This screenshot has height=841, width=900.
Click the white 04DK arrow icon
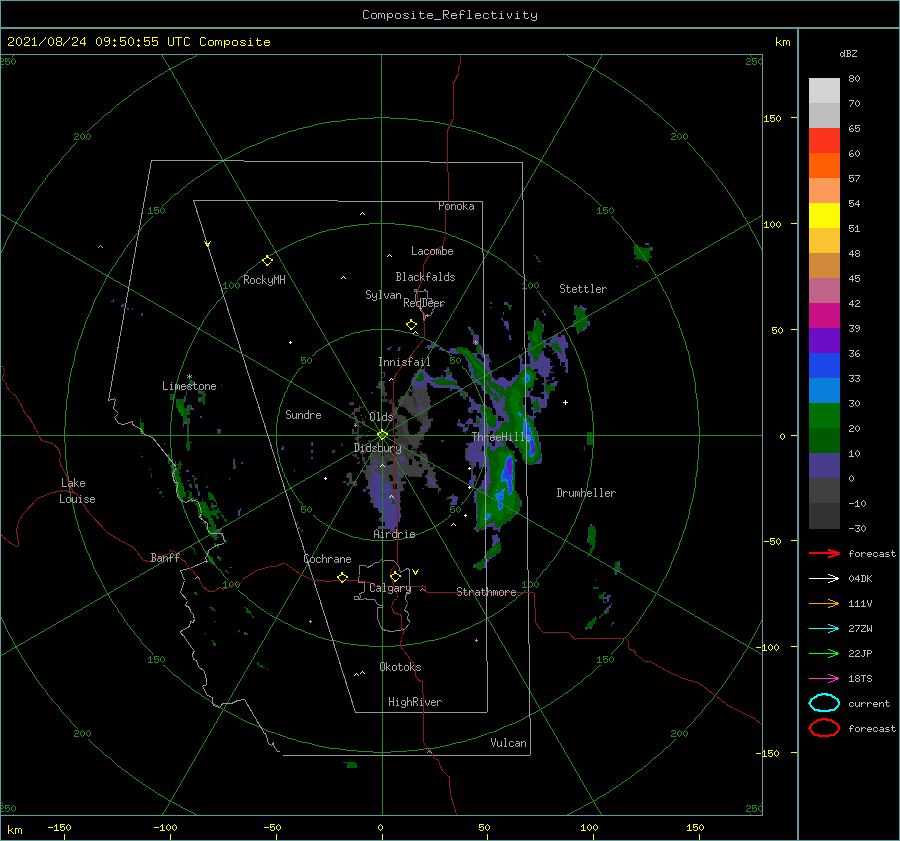pyautogui.click(x=824, y=579)
